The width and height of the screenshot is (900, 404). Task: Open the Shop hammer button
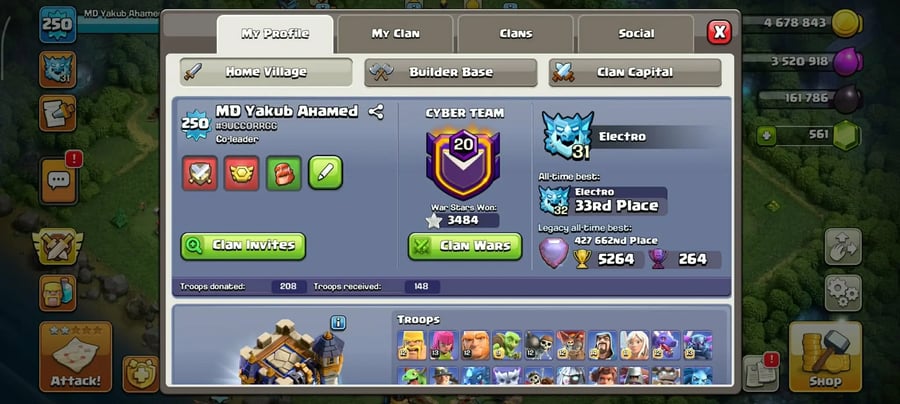coord(825,356)
